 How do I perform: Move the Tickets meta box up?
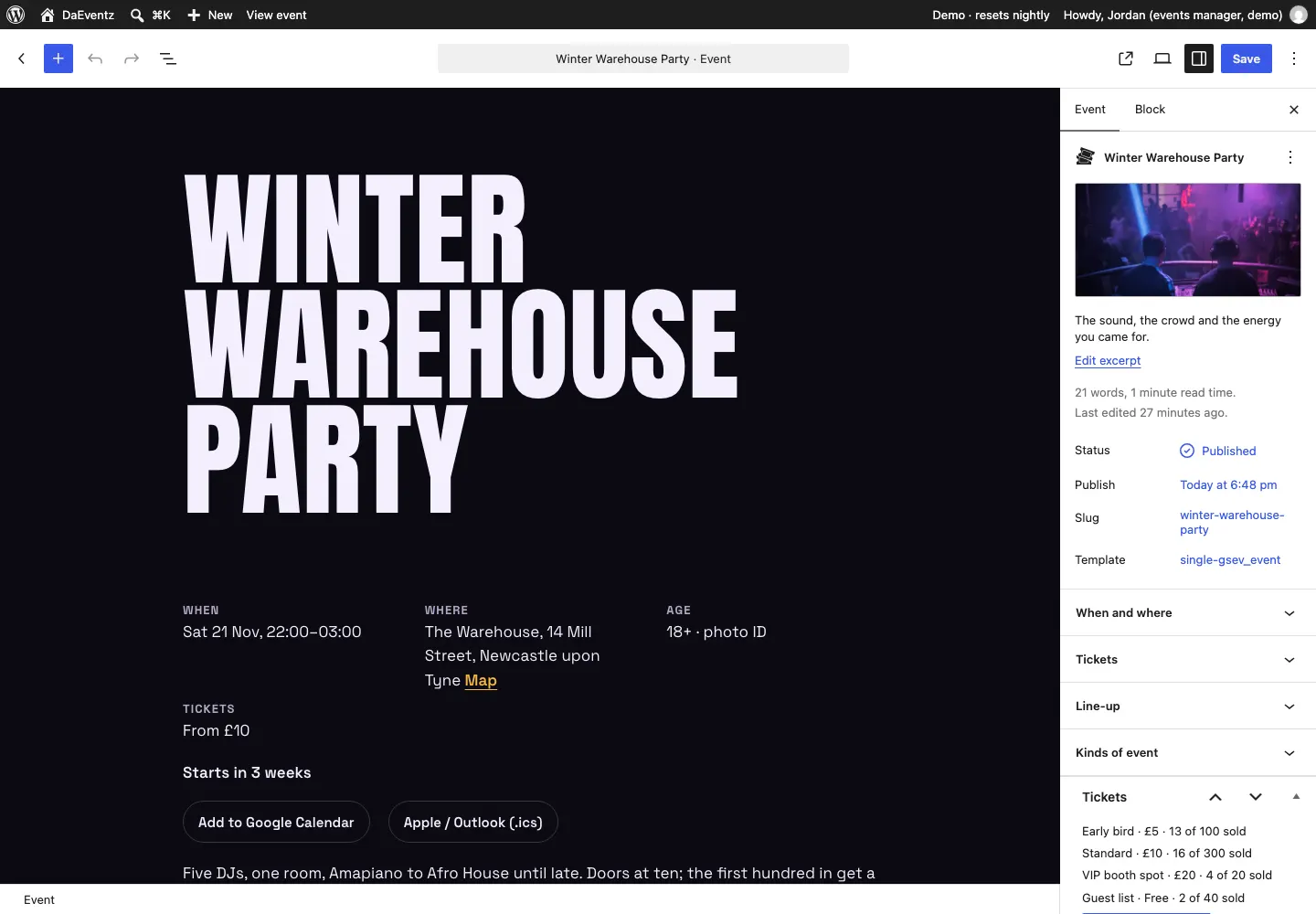(x=1215, y=797)
